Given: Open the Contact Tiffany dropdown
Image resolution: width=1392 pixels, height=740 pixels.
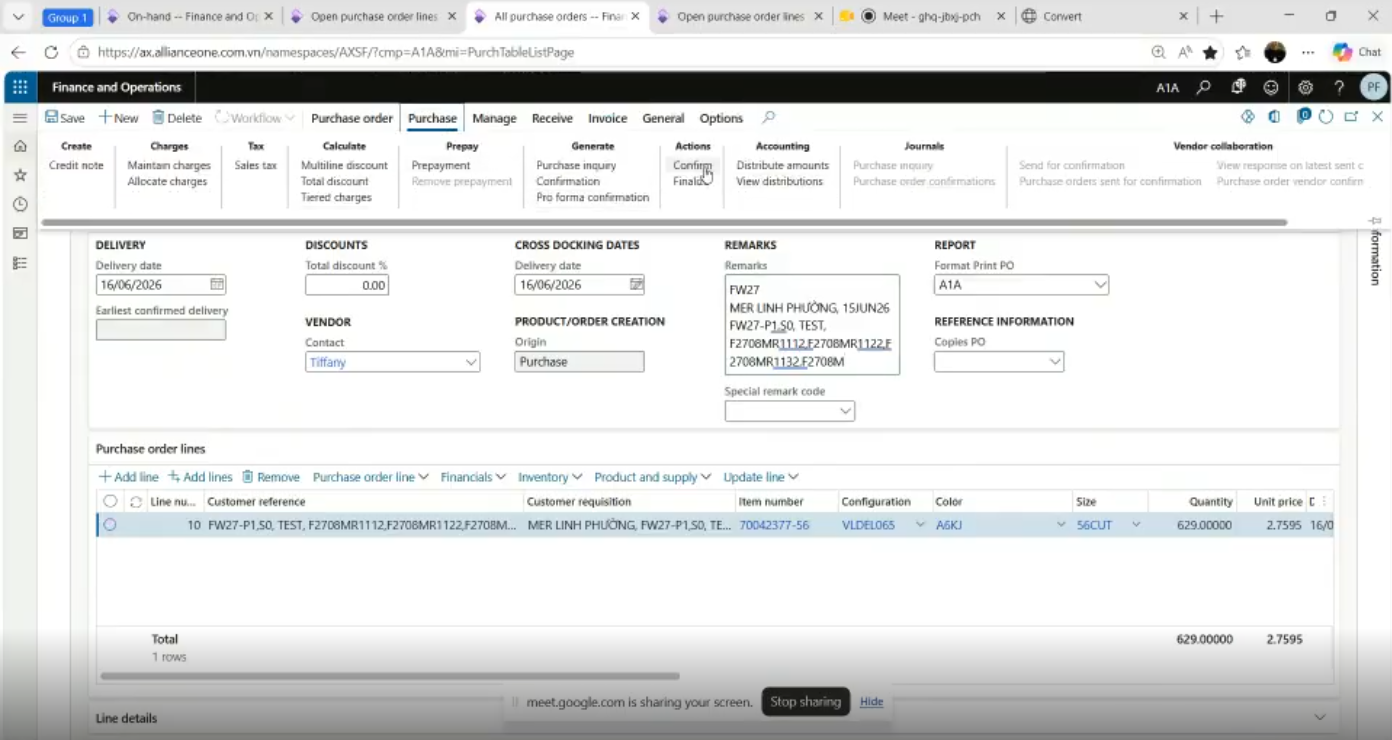Looking at the screenshot, I should (471, 362).
